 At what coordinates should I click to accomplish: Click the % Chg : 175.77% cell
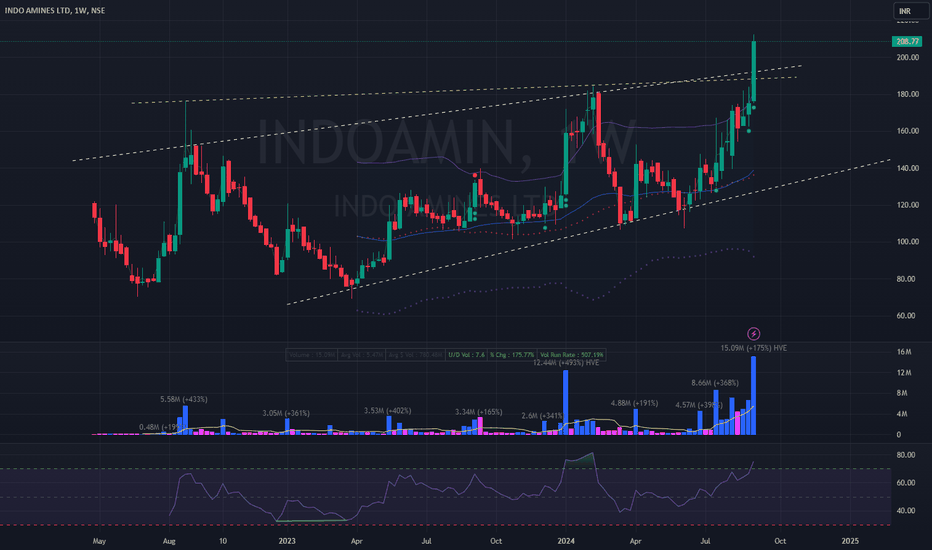coord(512,355)
